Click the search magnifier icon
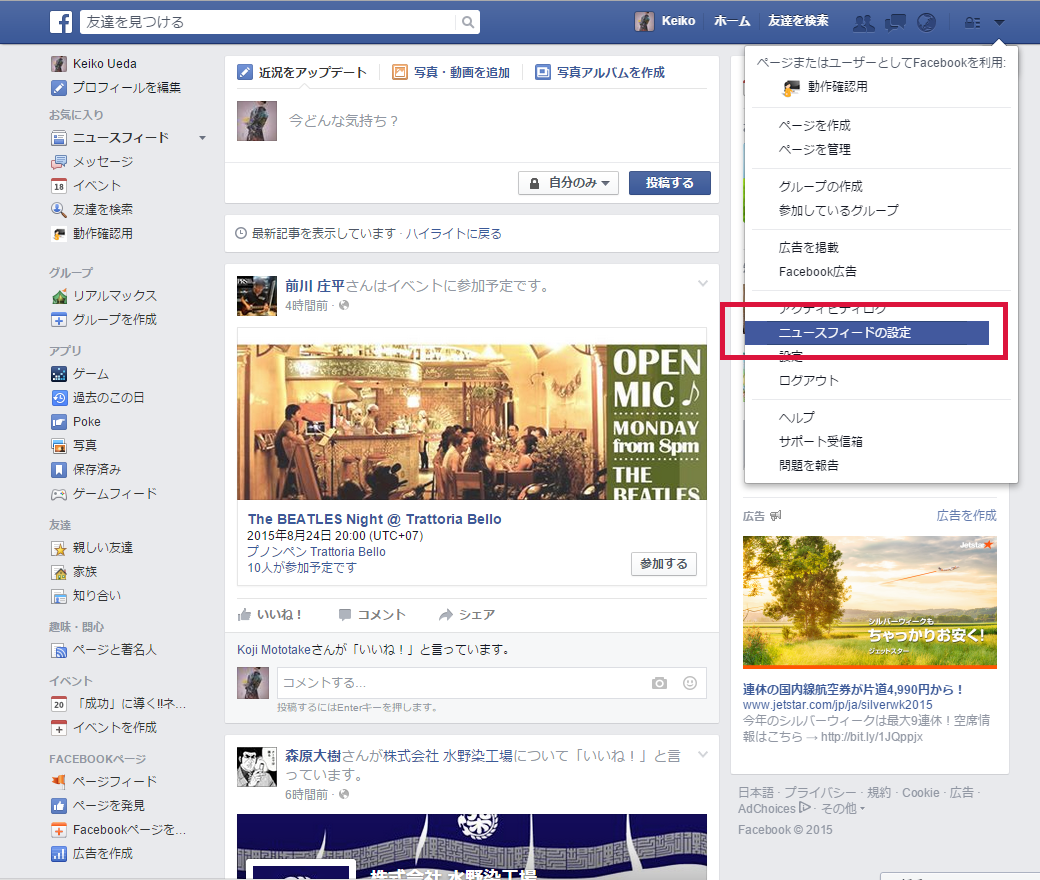 468,22
